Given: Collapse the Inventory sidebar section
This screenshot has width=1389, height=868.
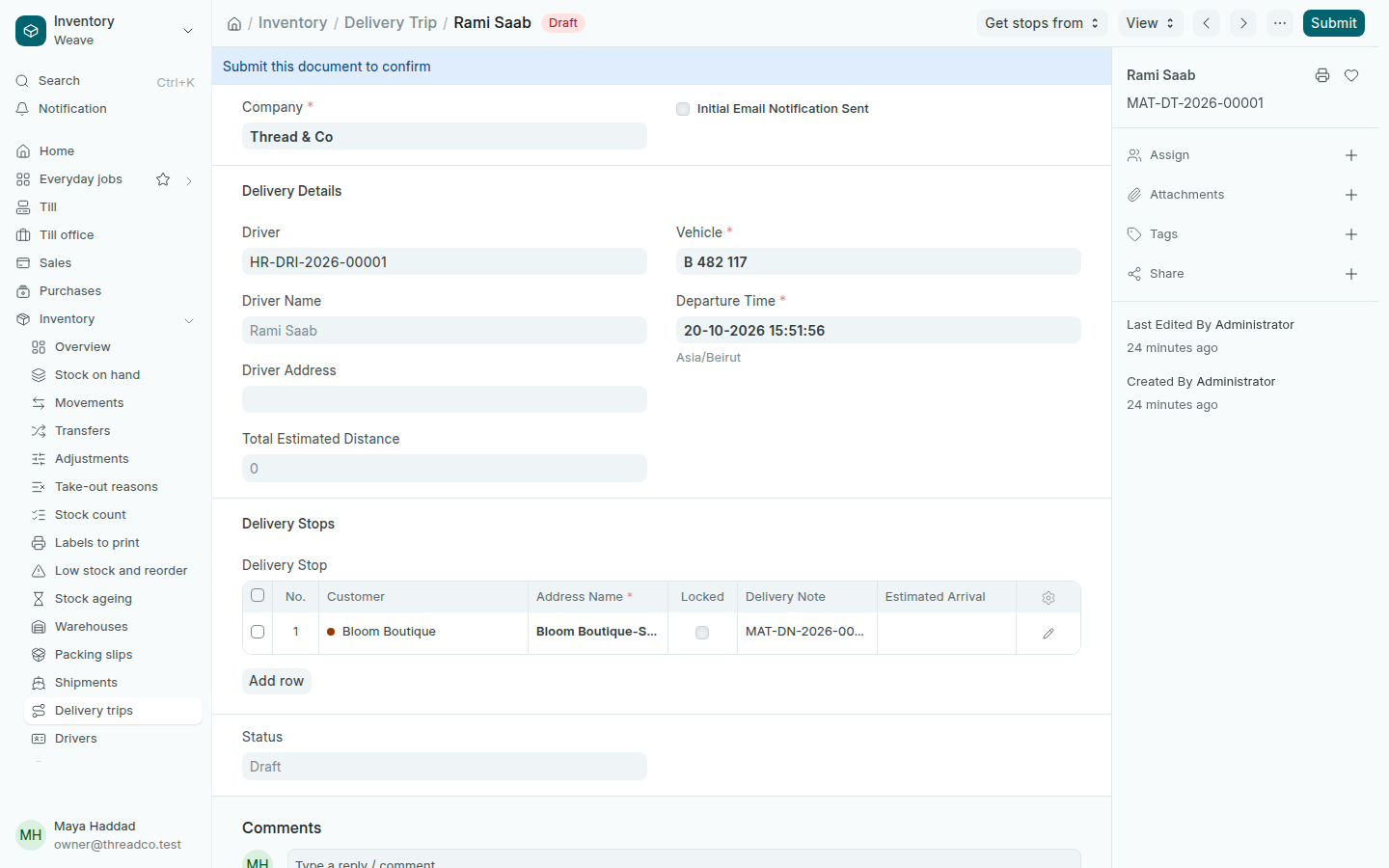Looking at the screenshot, I should tap(189, 320).
